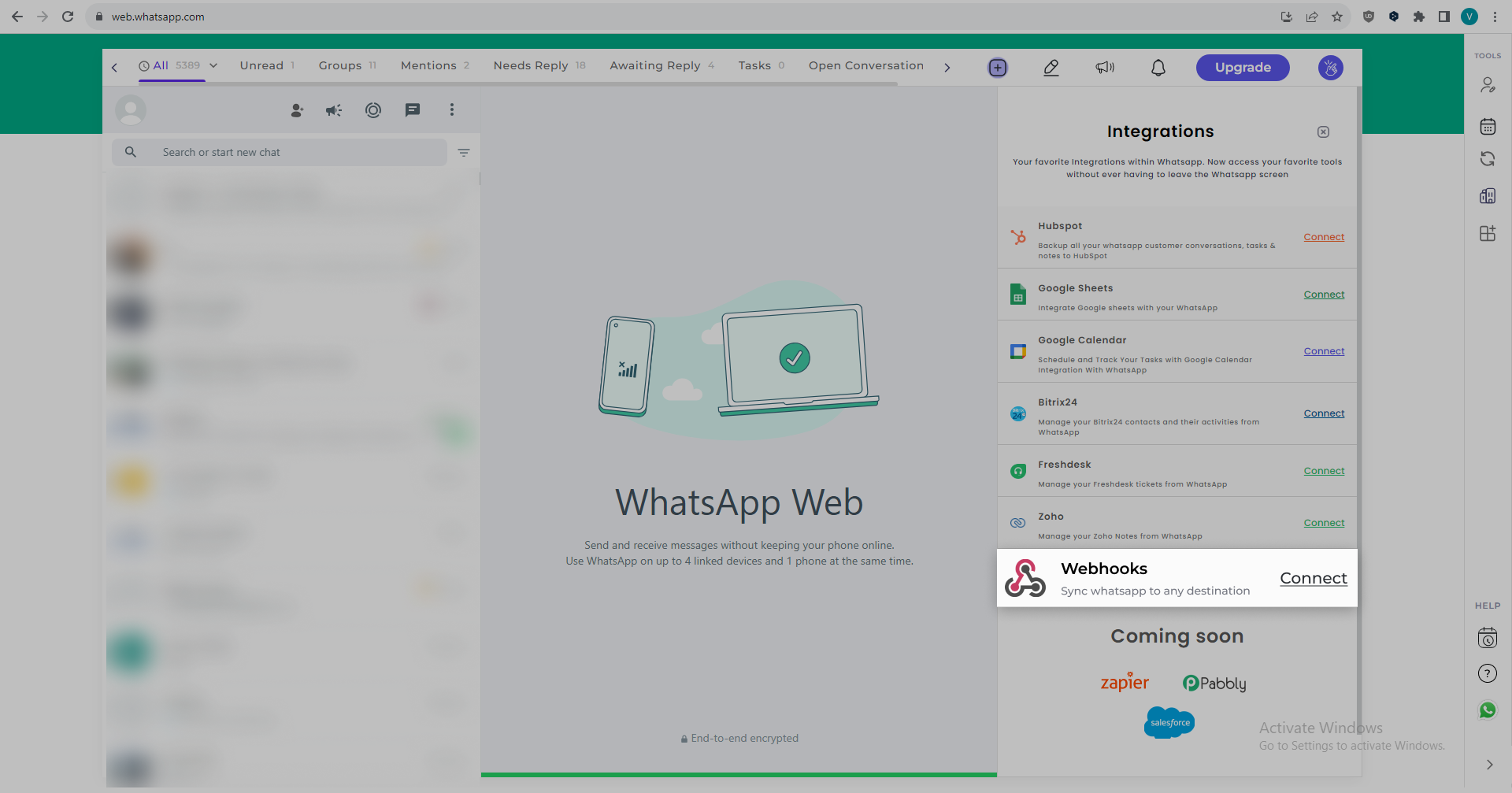Open the Needs Reply tab

click(x=539, y=65)
